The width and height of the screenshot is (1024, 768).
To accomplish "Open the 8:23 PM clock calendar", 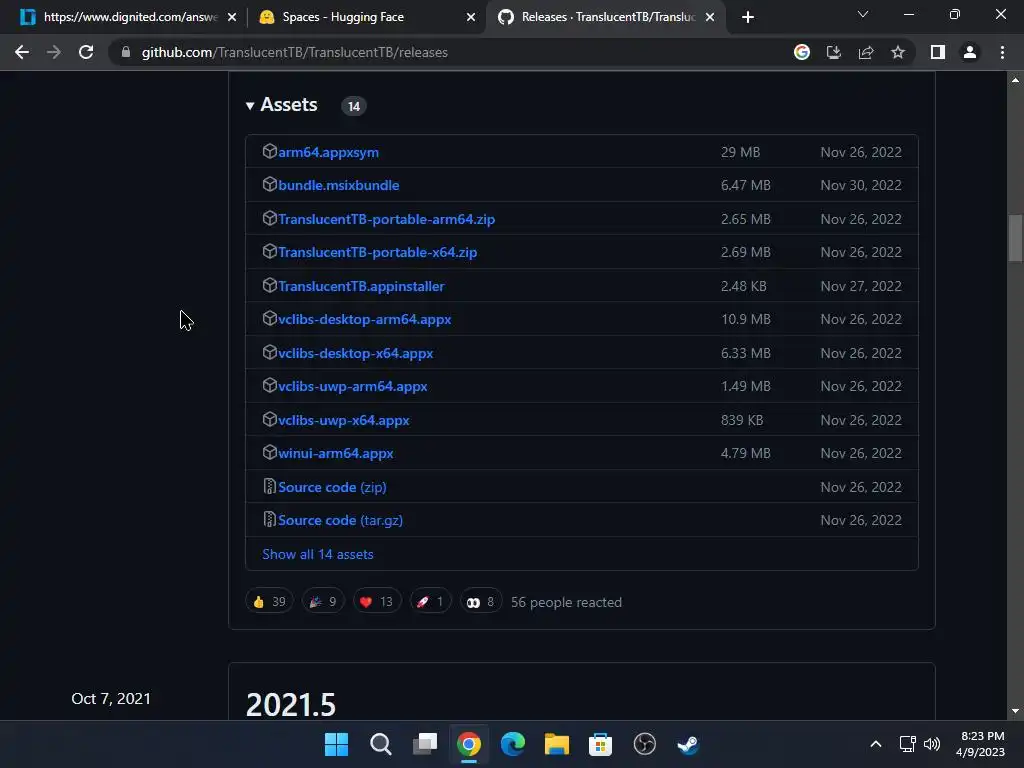I will point(980,744).
